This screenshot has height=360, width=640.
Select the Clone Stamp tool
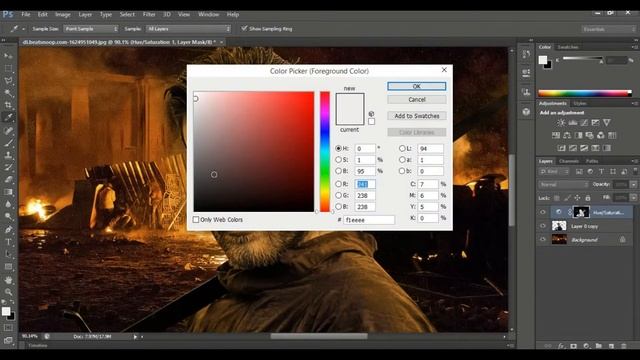[8, 155]
